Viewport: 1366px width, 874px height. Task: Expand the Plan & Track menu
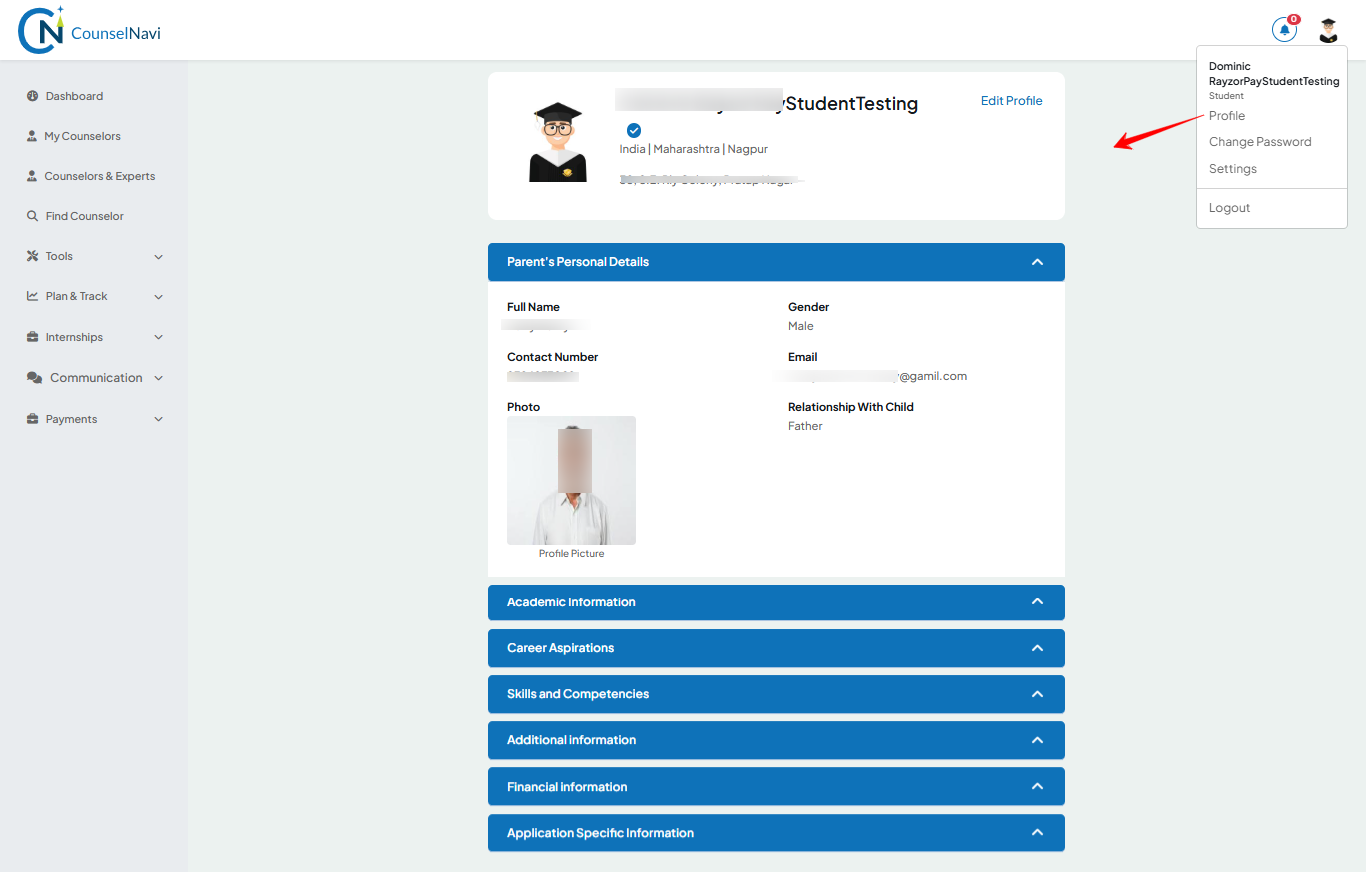77,296
